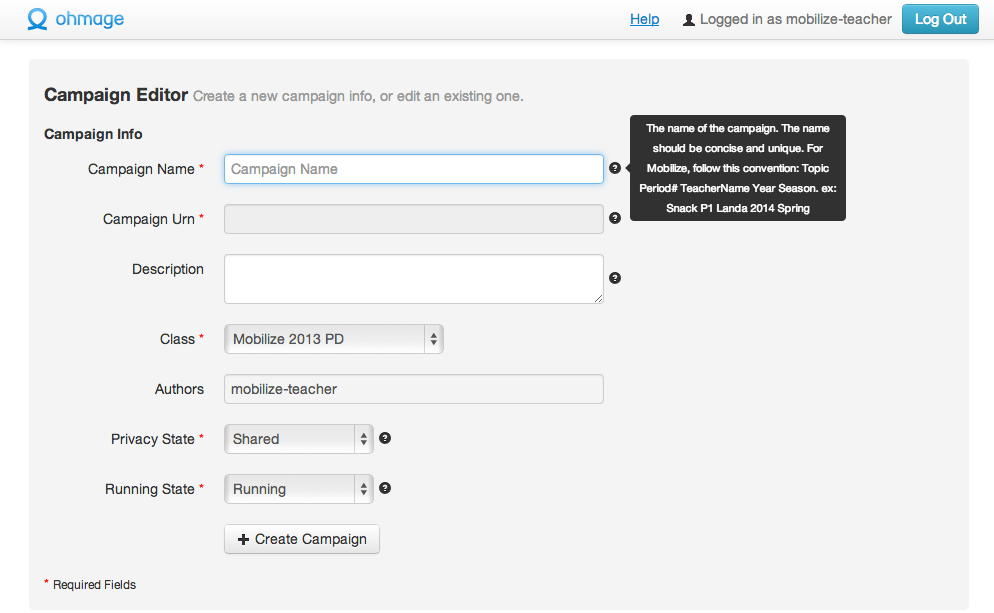Click the disabled Campaign Urn field
Image resolution: width=994 pixels, height=613 pixels.
pyautogui.click(x=414, y=219)
